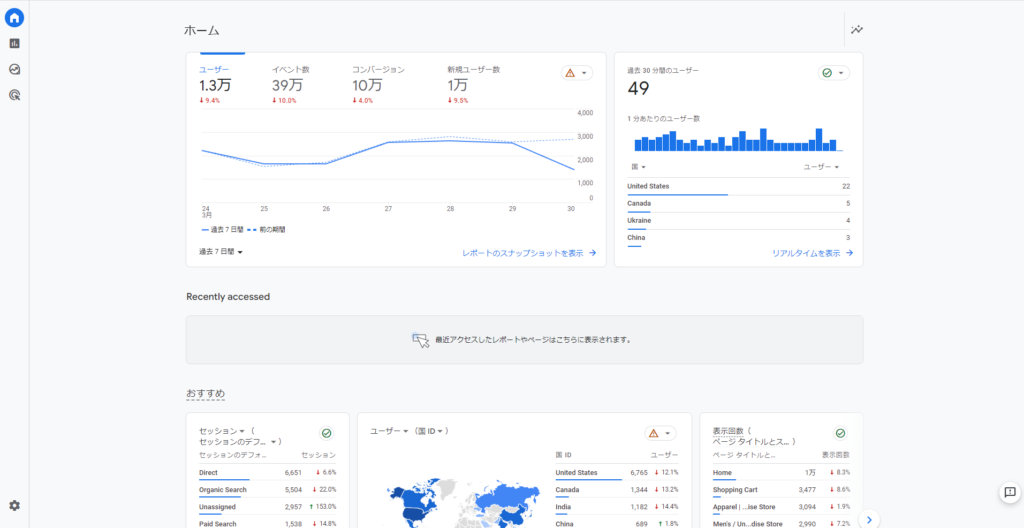This screenshot has height=528, width=1024.
Task: Expand the 国 dimension dropdown in realtime card
Action: point(639,167)
